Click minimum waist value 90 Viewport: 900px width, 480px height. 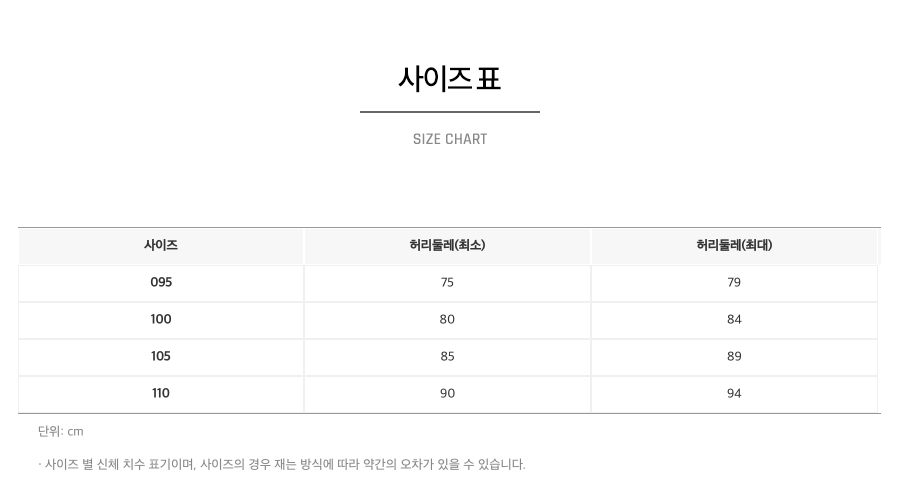[x=447, y=393]
